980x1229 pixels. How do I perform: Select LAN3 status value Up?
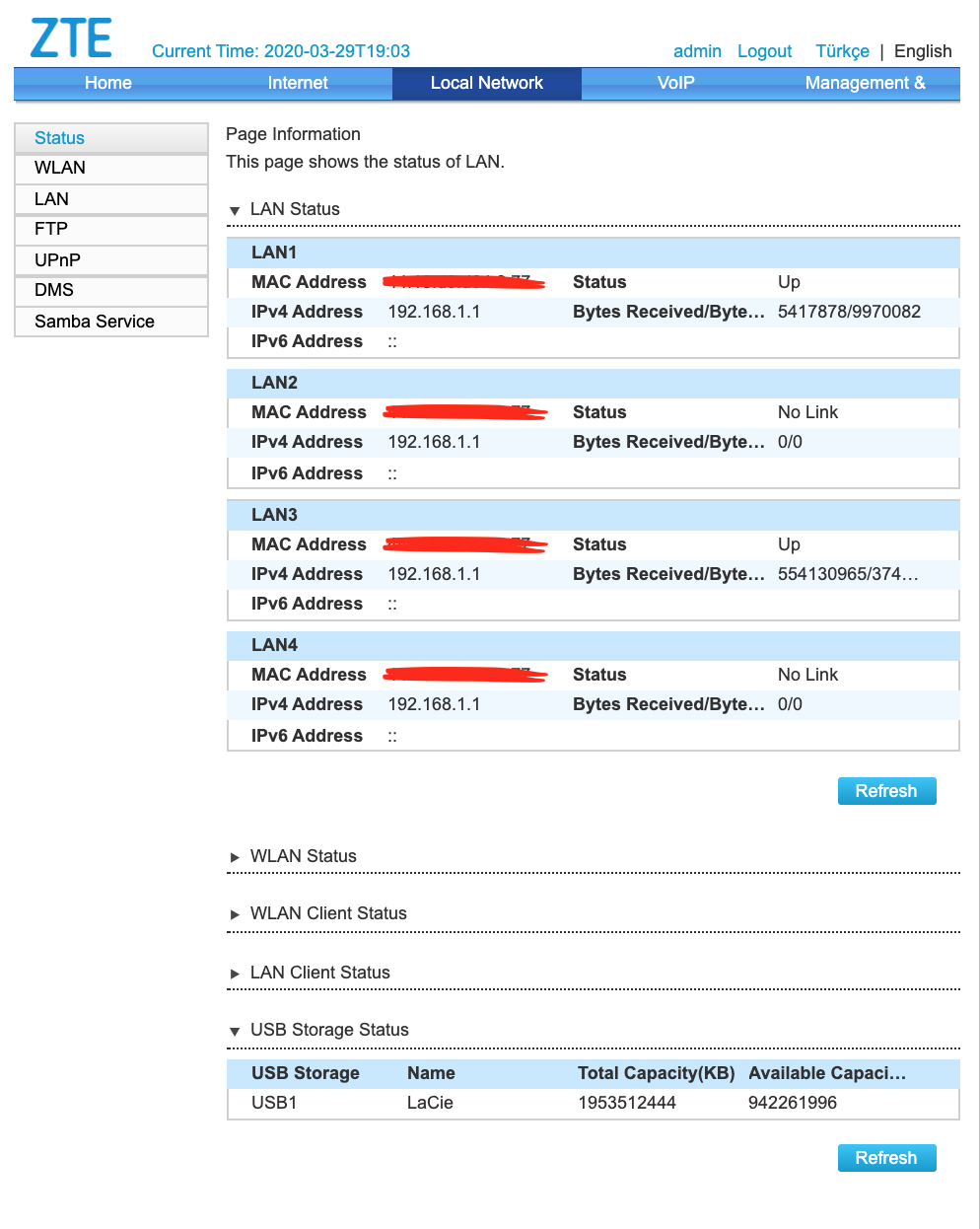pos(789,544)
